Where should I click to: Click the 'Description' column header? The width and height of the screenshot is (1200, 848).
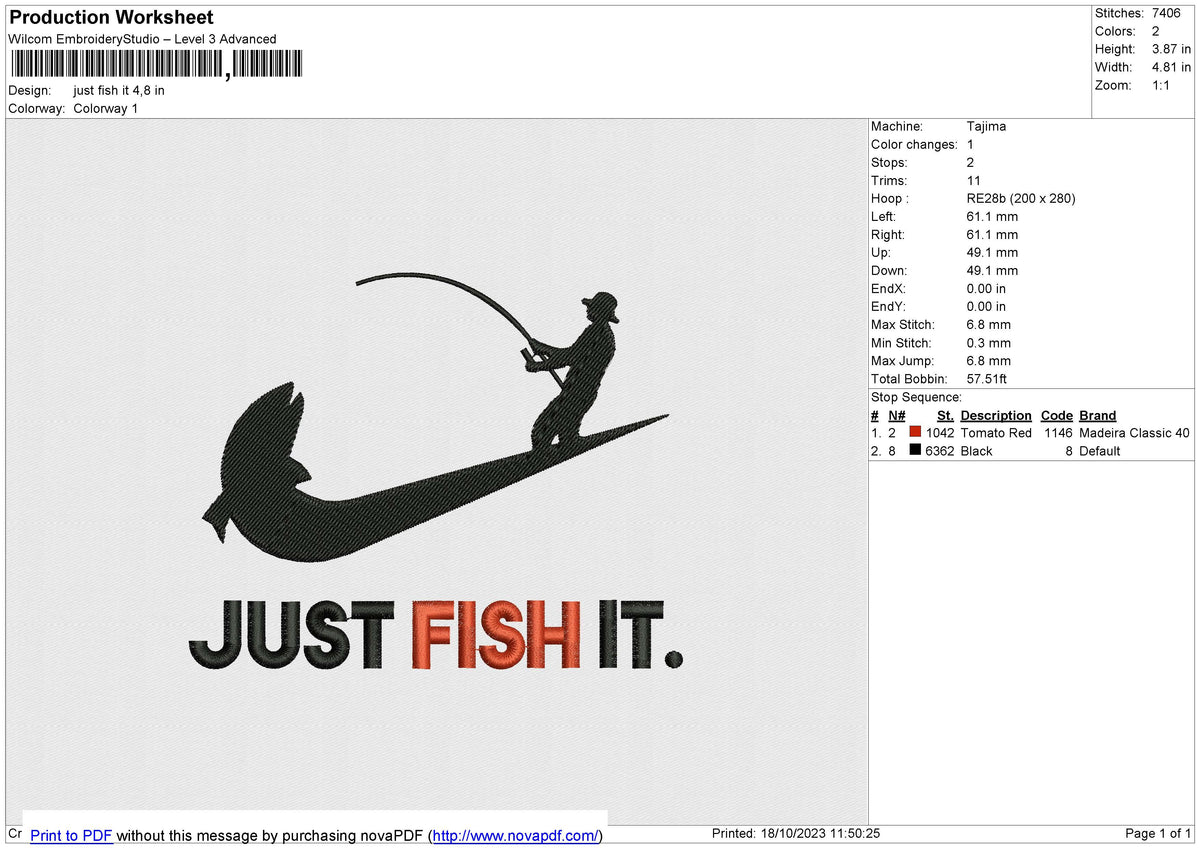[x=996, y=415]
